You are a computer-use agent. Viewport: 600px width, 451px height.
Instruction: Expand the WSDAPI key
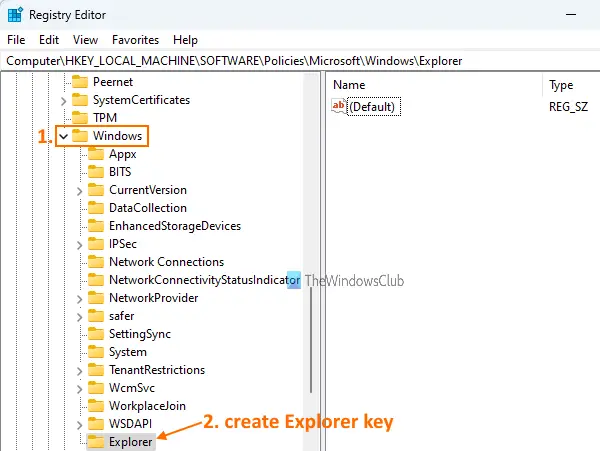[x=79, y=425]
